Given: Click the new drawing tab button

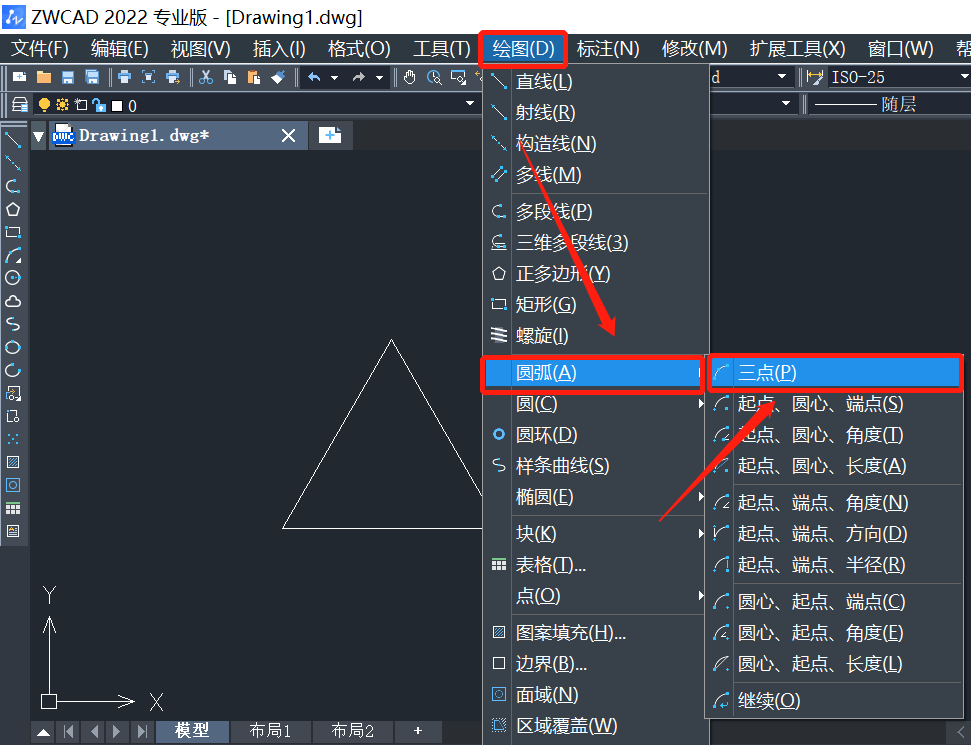Looking at the screenshot, I should (x=330, y=135).
